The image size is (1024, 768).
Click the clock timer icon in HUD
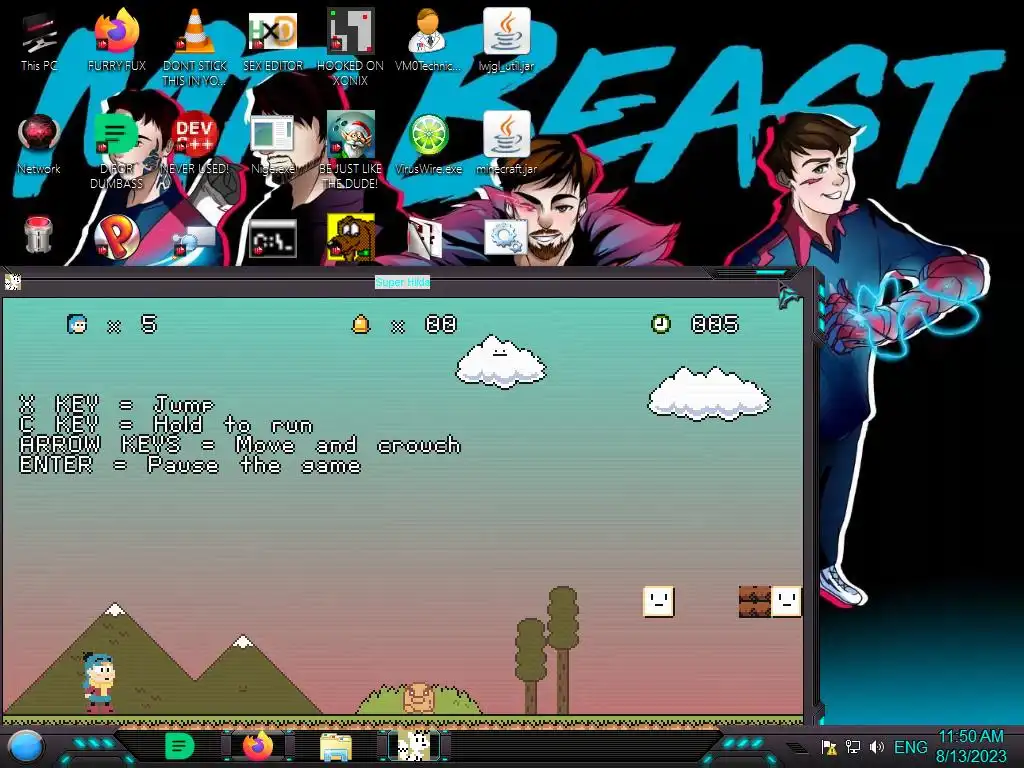[661, 323]
